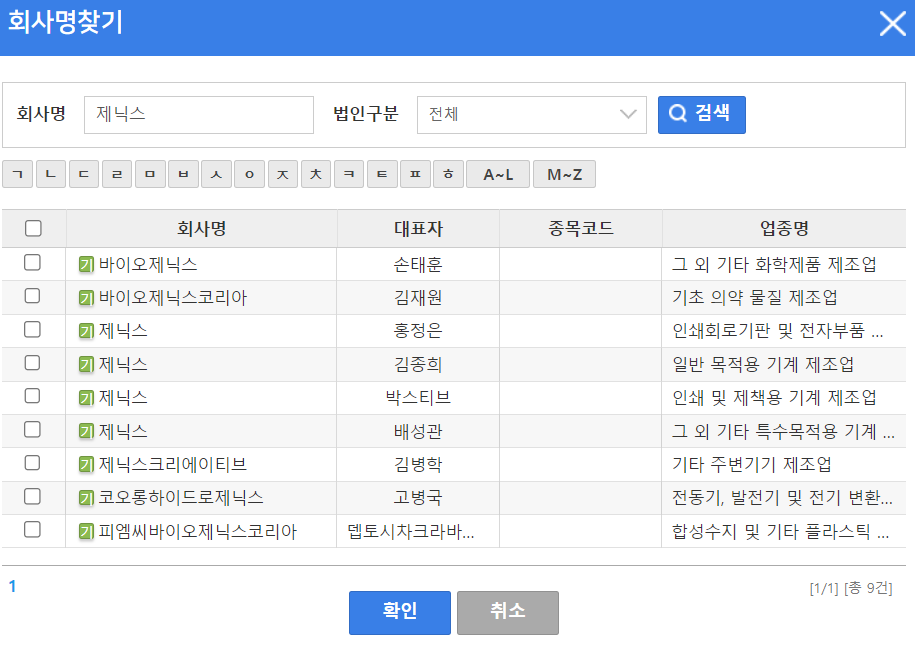Screen dimensions: 915x646
Task: Click the green icon beside 피엠씨바이오제닉스코리아
Action: tap(86, 532)
